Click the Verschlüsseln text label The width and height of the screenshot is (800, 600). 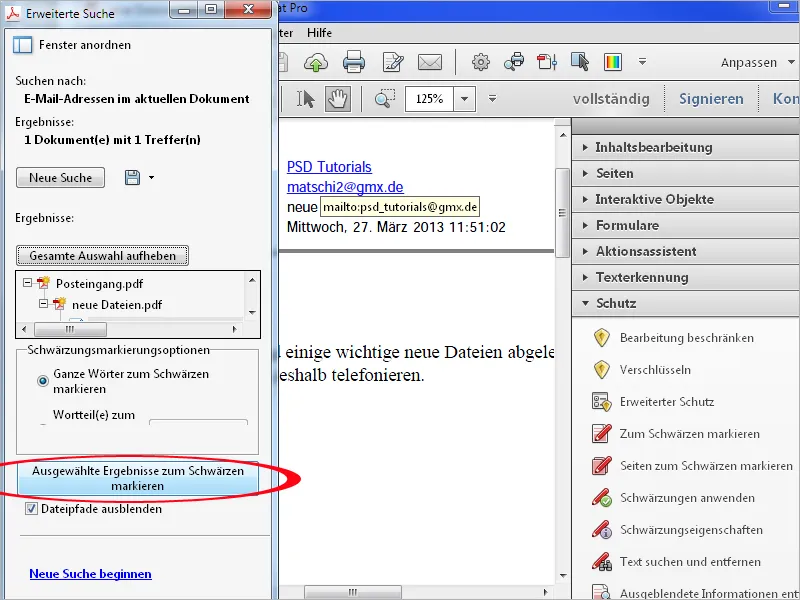[x=655, y=370]
